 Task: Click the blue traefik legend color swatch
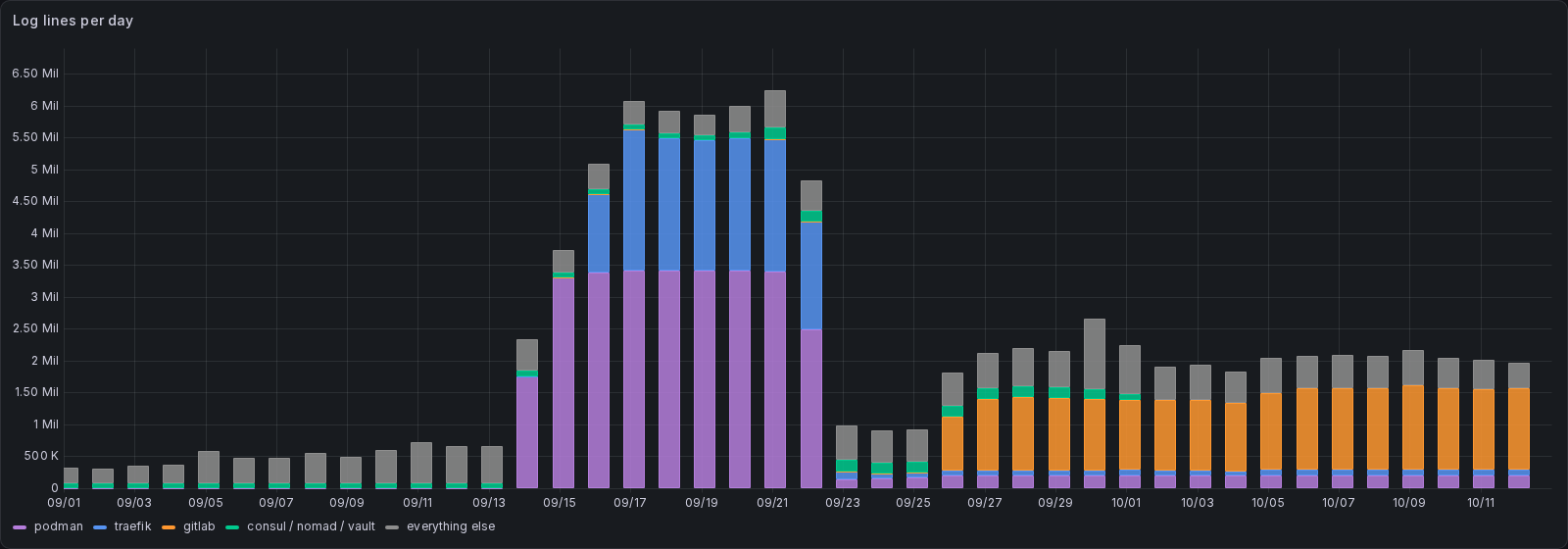tap(100, 527)
